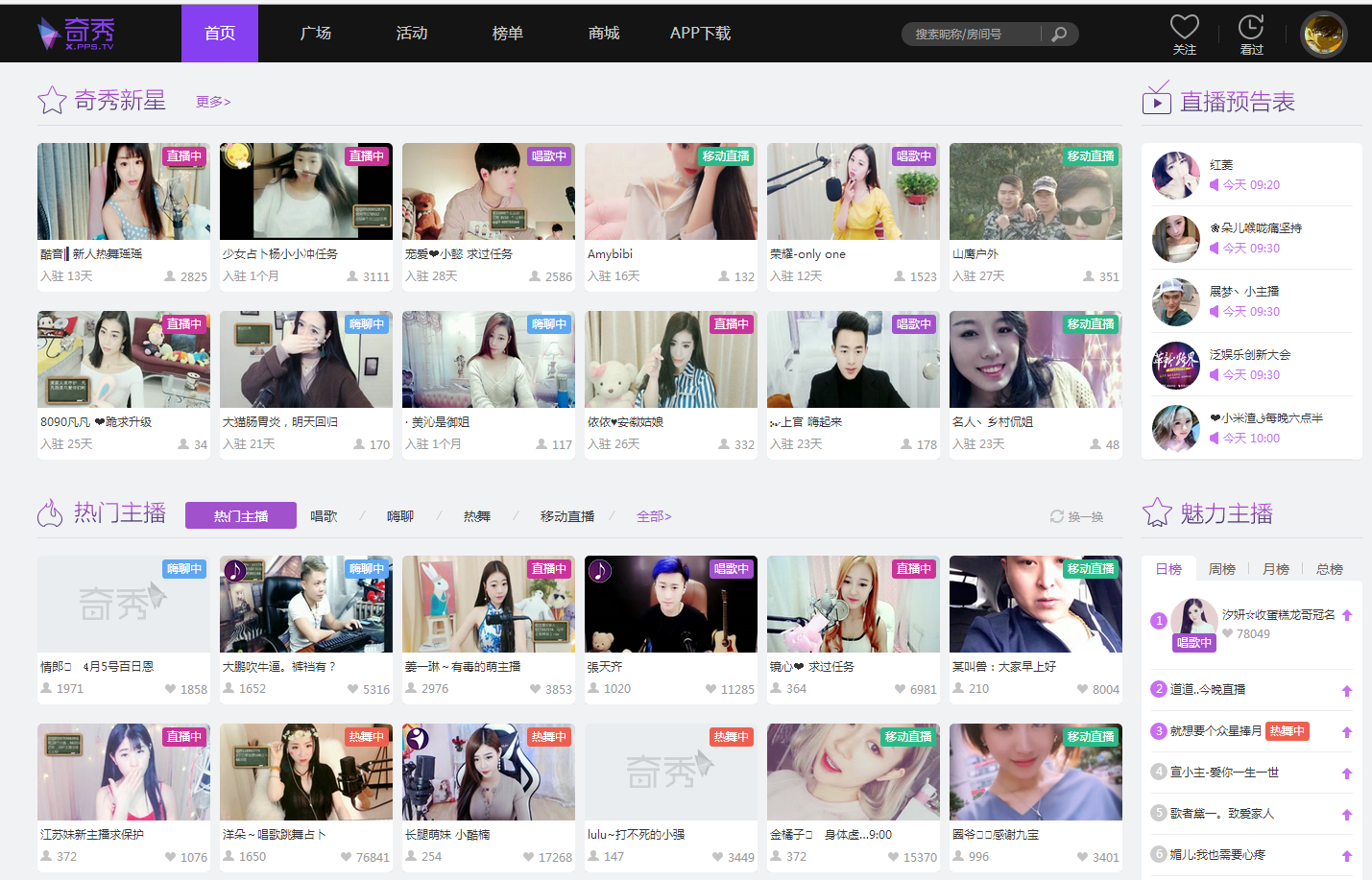Open 红菱's avatar in the schedule
Screen dimensions: 1372x880
coord(1176,176)
